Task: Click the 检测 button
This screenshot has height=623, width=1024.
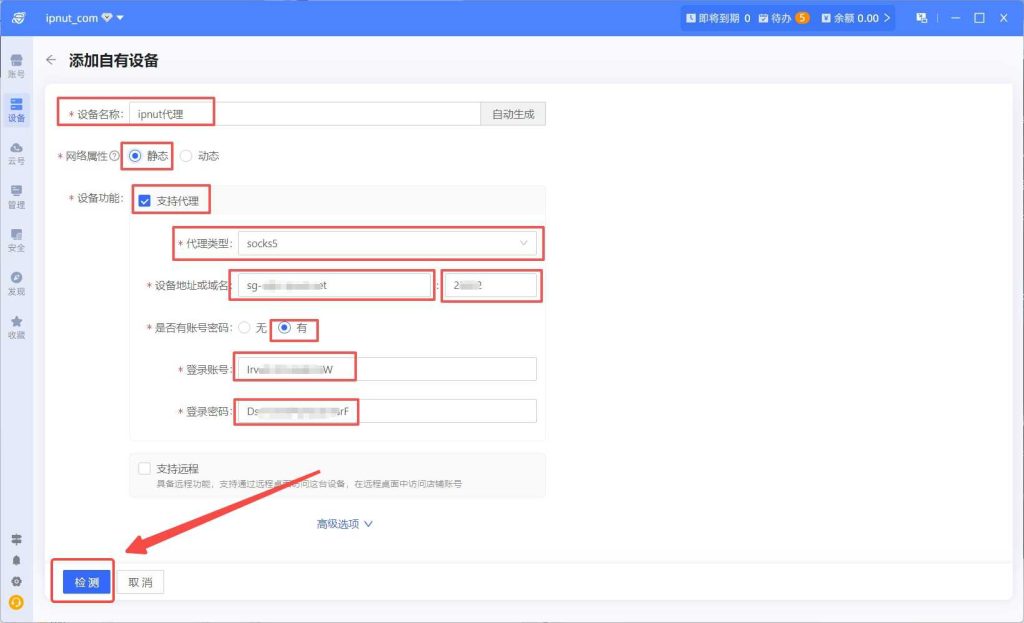Action: click(86, 582)
